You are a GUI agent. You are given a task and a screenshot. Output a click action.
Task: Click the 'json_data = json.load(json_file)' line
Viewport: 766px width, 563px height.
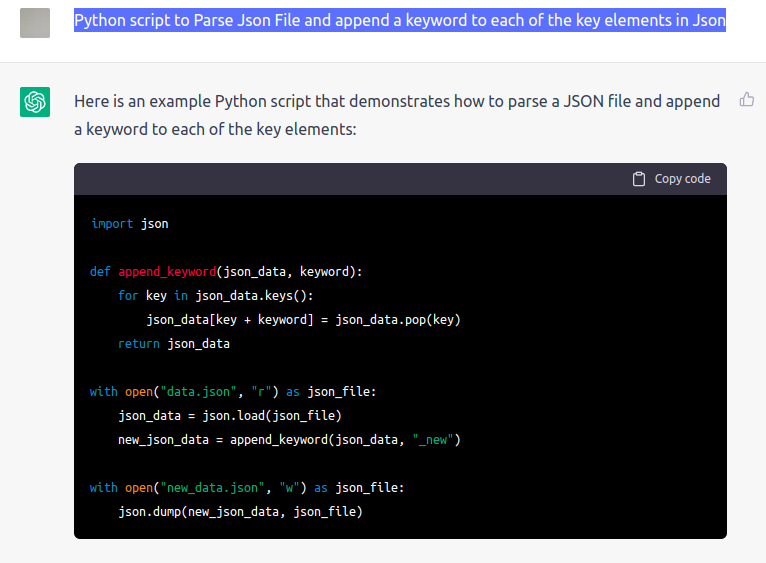click(x=230, y=416)
